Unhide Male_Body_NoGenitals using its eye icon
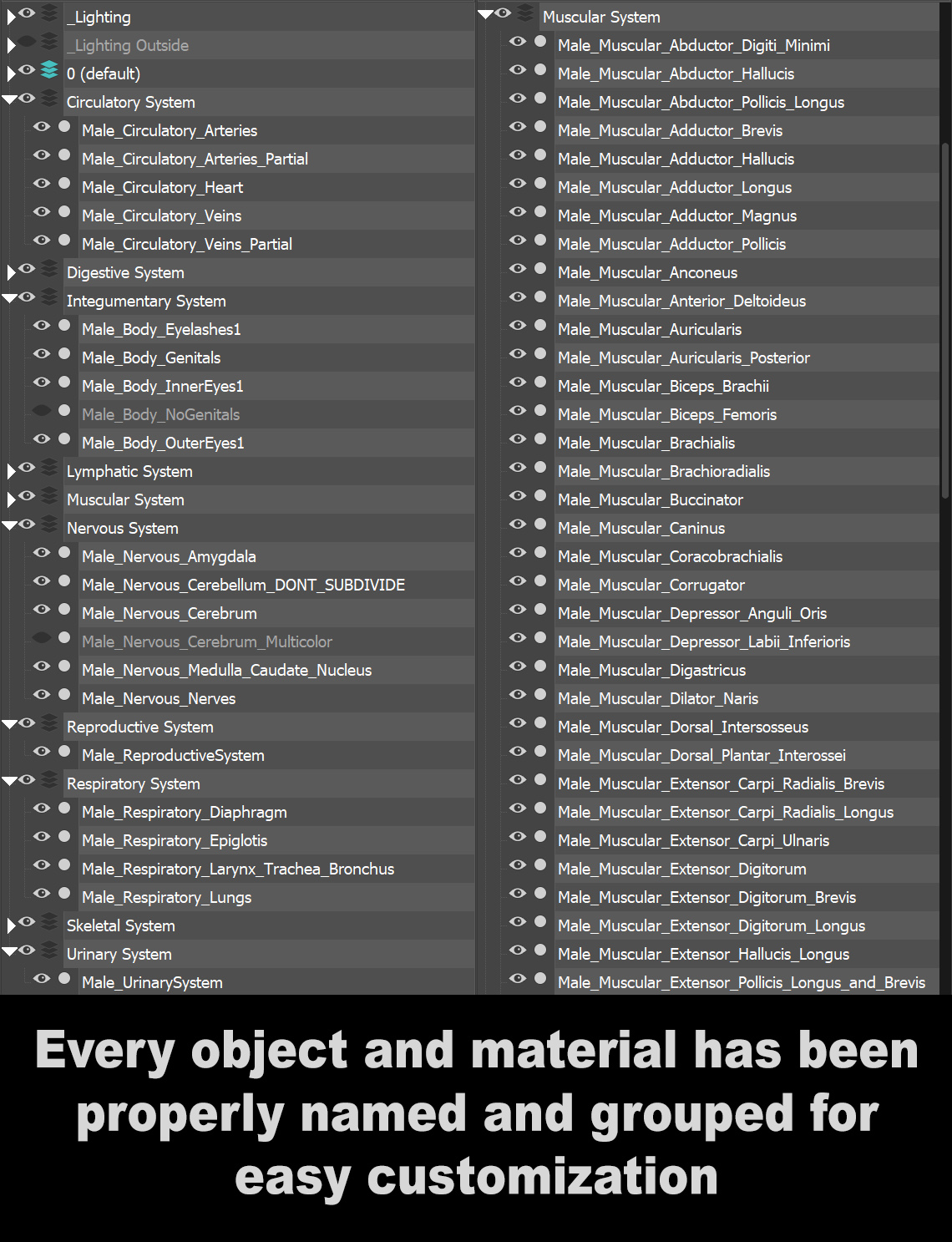Image resolution: width=952 pixels, height=1242 pixels. point(42,411)
